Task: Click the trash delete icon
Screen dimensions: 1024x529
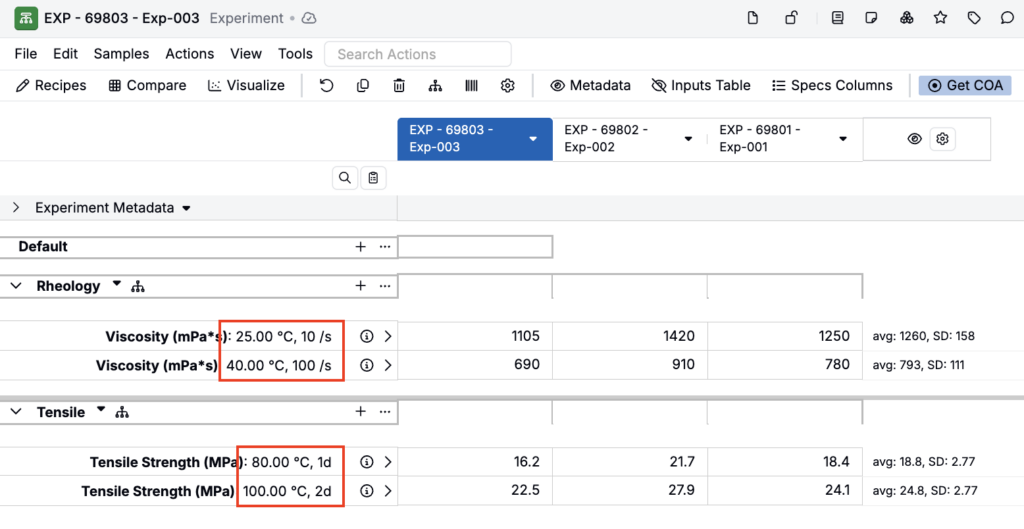Action: [x=399, y=86]
